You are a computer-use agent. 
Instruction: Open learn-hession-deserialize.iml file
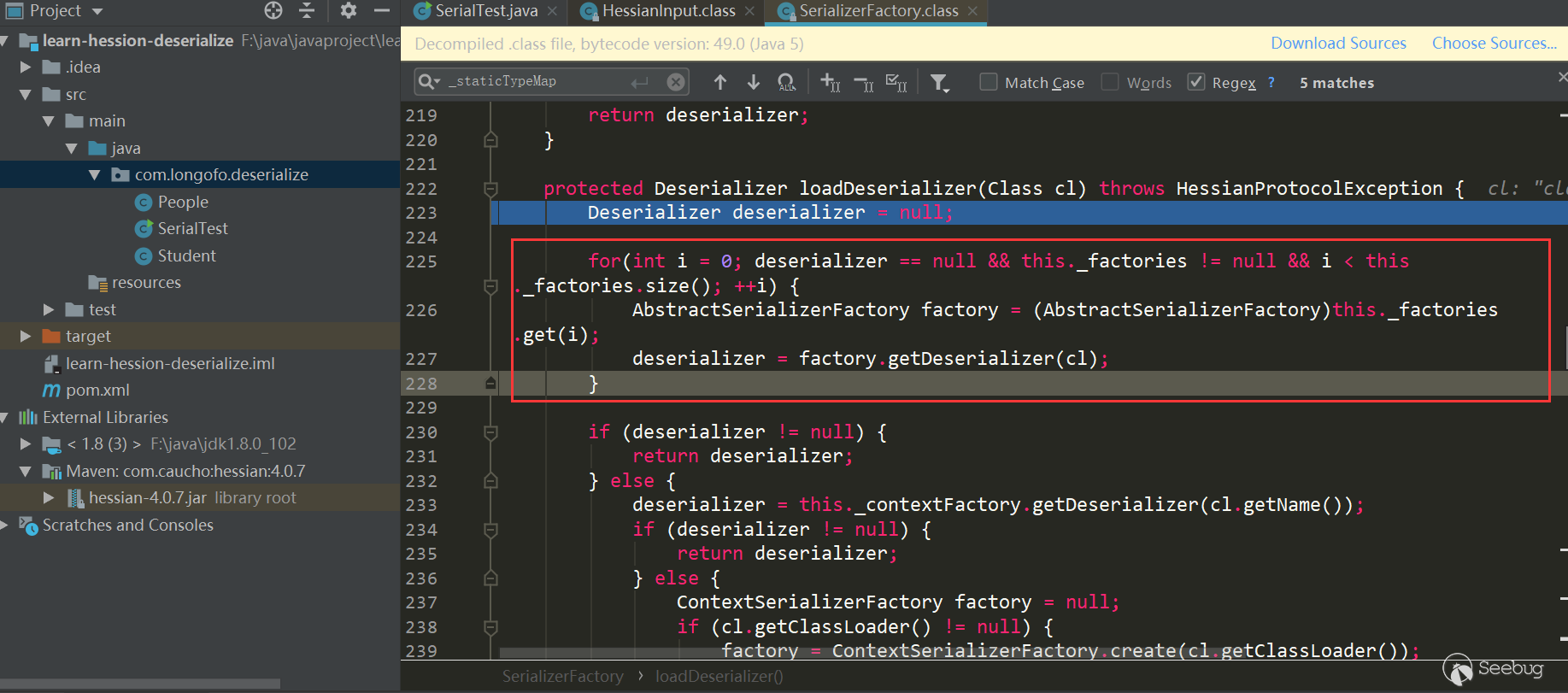point(170,363)
